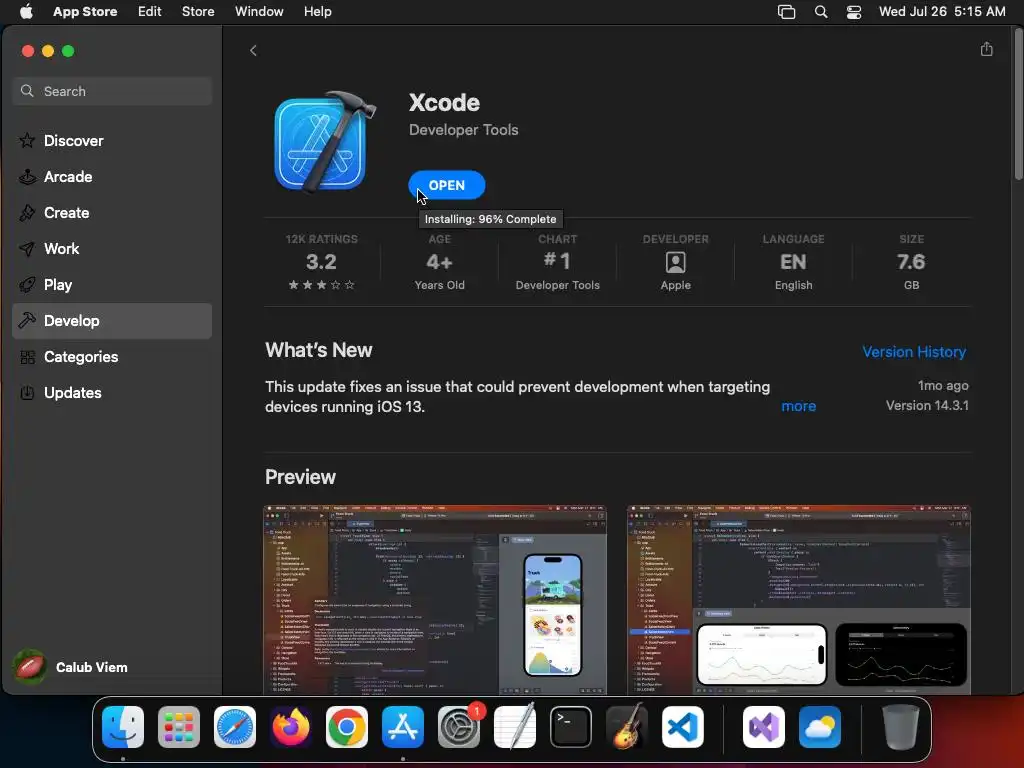1024x768 pixels.
Task: Launch GarageBand from the Dock
Action: 627,727
